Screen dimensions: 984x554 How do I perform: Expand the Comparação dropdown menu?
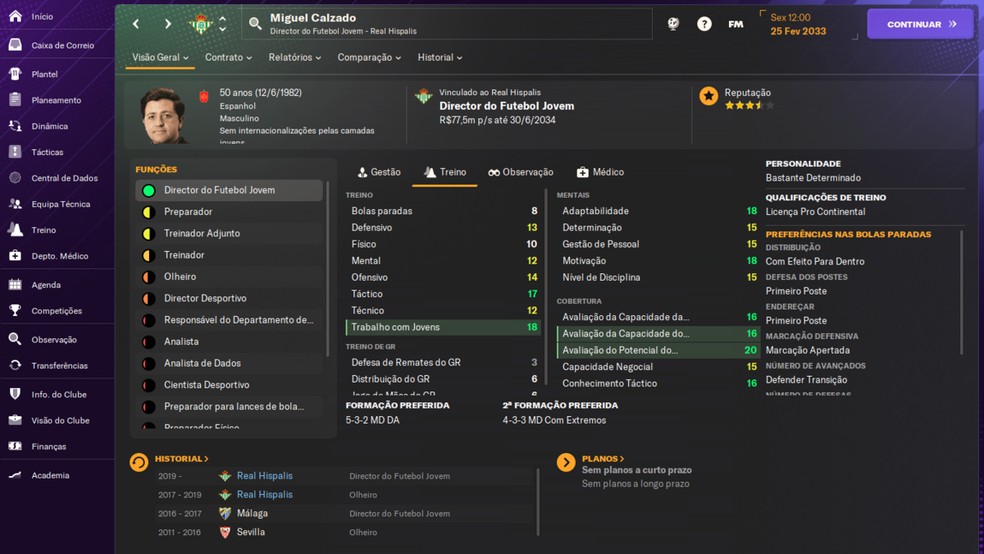[x=369, y=58]
